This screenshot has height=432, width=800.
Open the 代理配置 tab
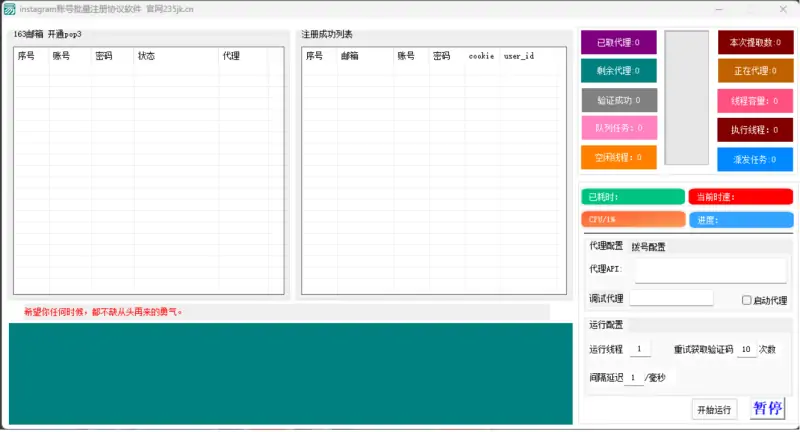[606, 246]
